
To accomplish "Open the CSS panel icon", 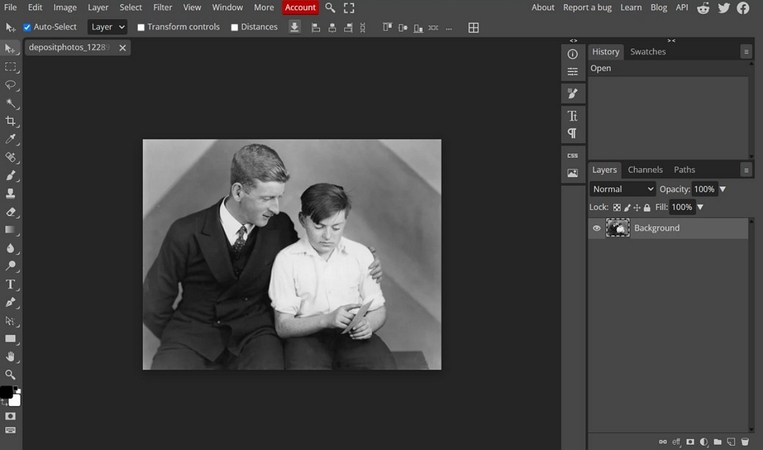I will click(x=573, y=156).
